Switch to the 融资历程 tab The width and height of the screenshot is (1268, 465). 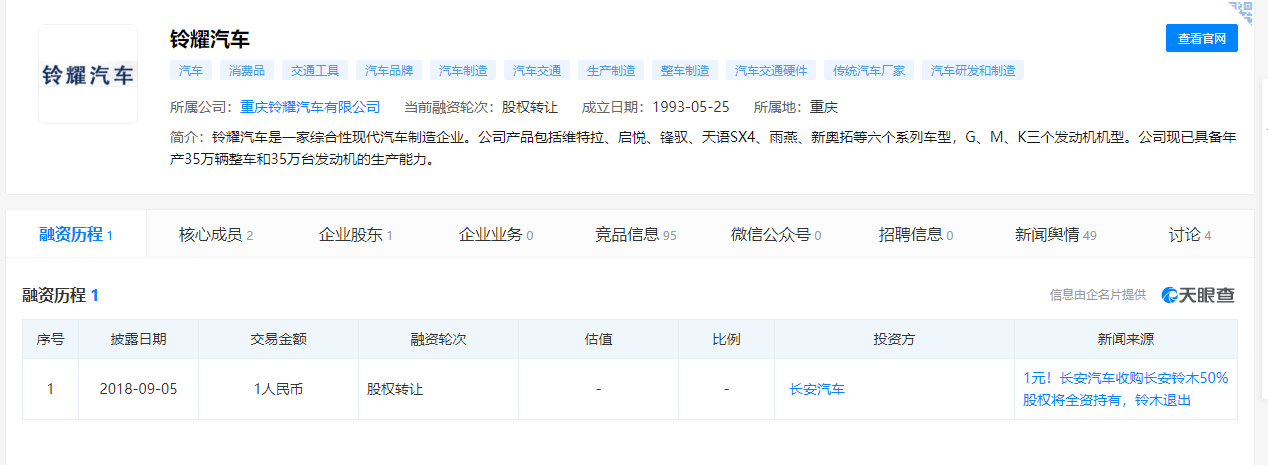[76, 235]
